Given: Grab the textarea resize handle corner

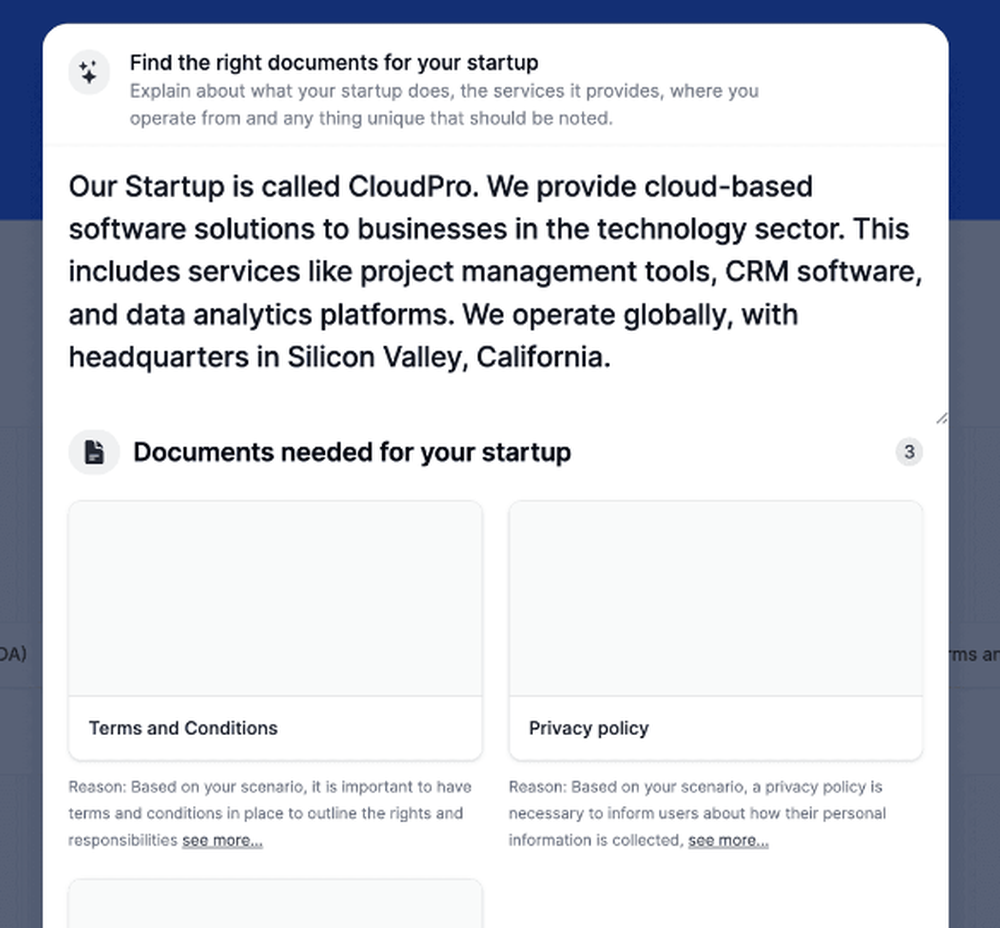Looking at the screenshot, I should click(941, 418).
